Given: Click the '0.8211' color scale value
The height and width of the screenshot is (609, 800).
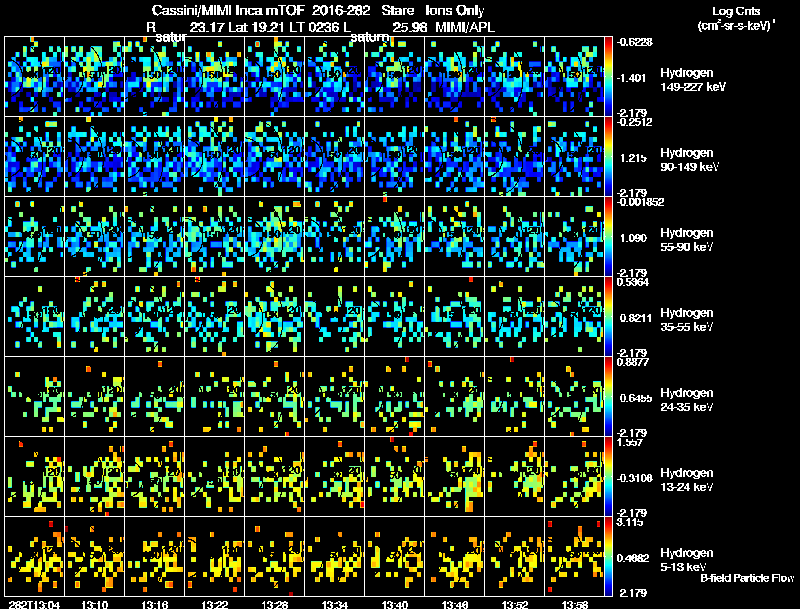Looking at the screenshot, I should [636, 318].
